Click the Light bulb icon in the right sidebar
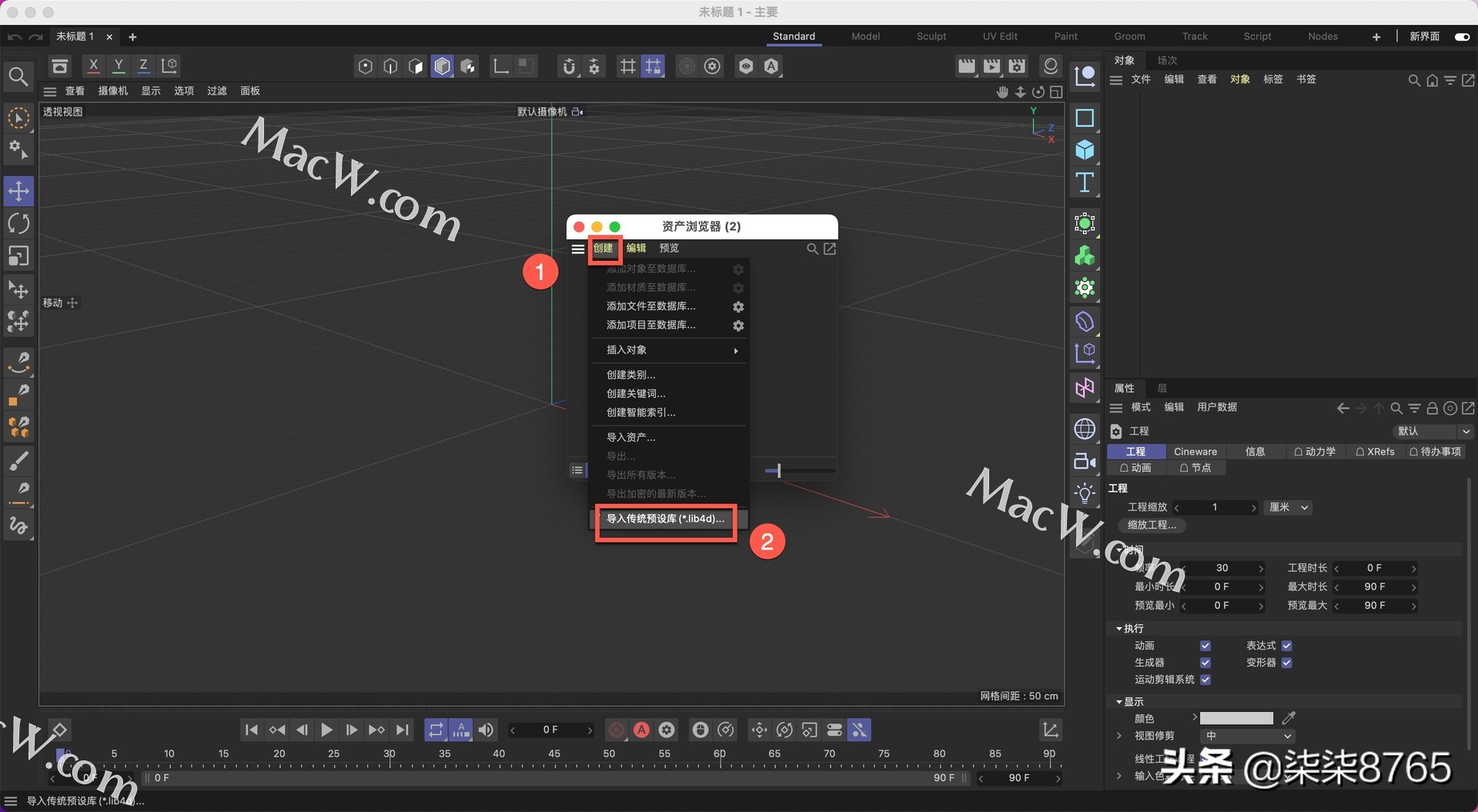 click(1085, 493)
